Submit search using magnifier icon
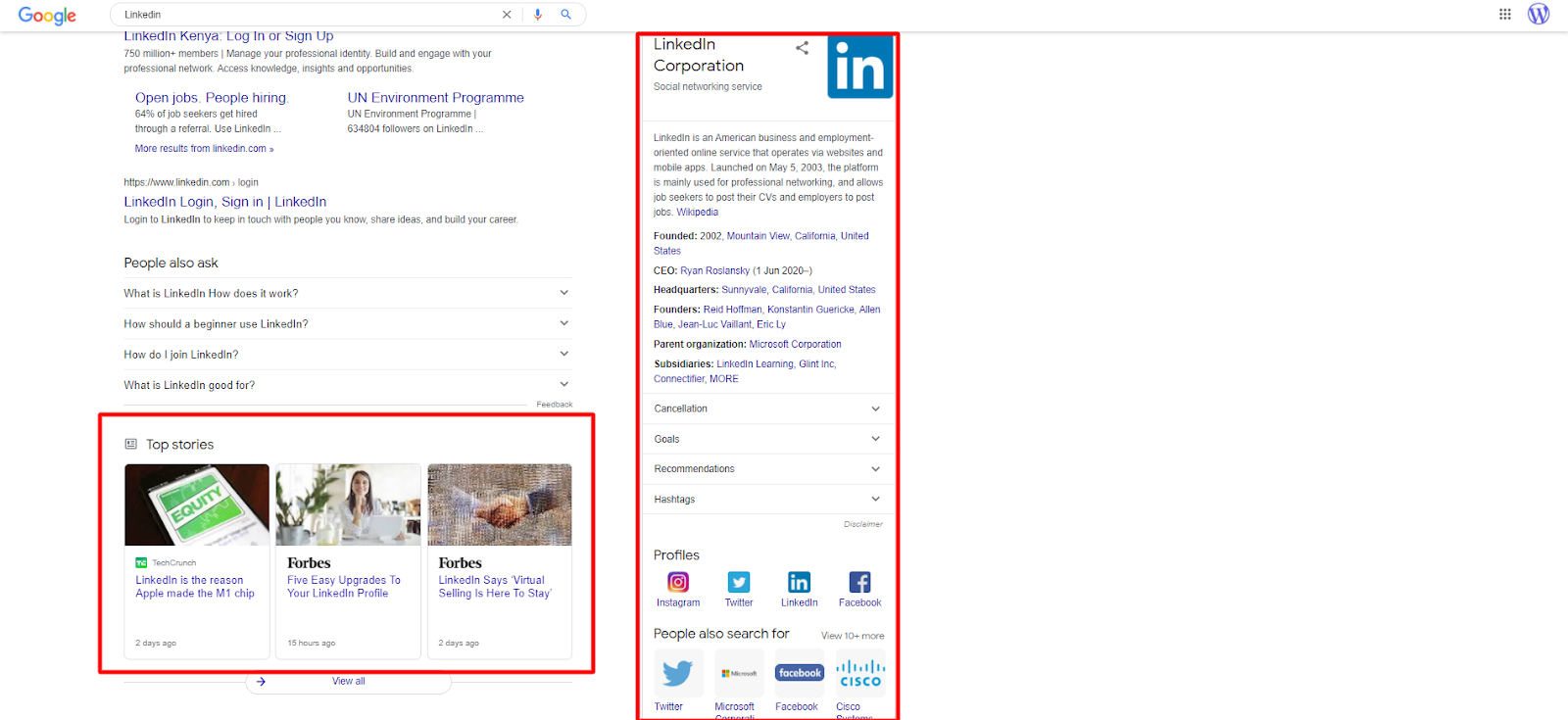Image resolution: width=1568 pixels, height=720 pixels. 565,15
